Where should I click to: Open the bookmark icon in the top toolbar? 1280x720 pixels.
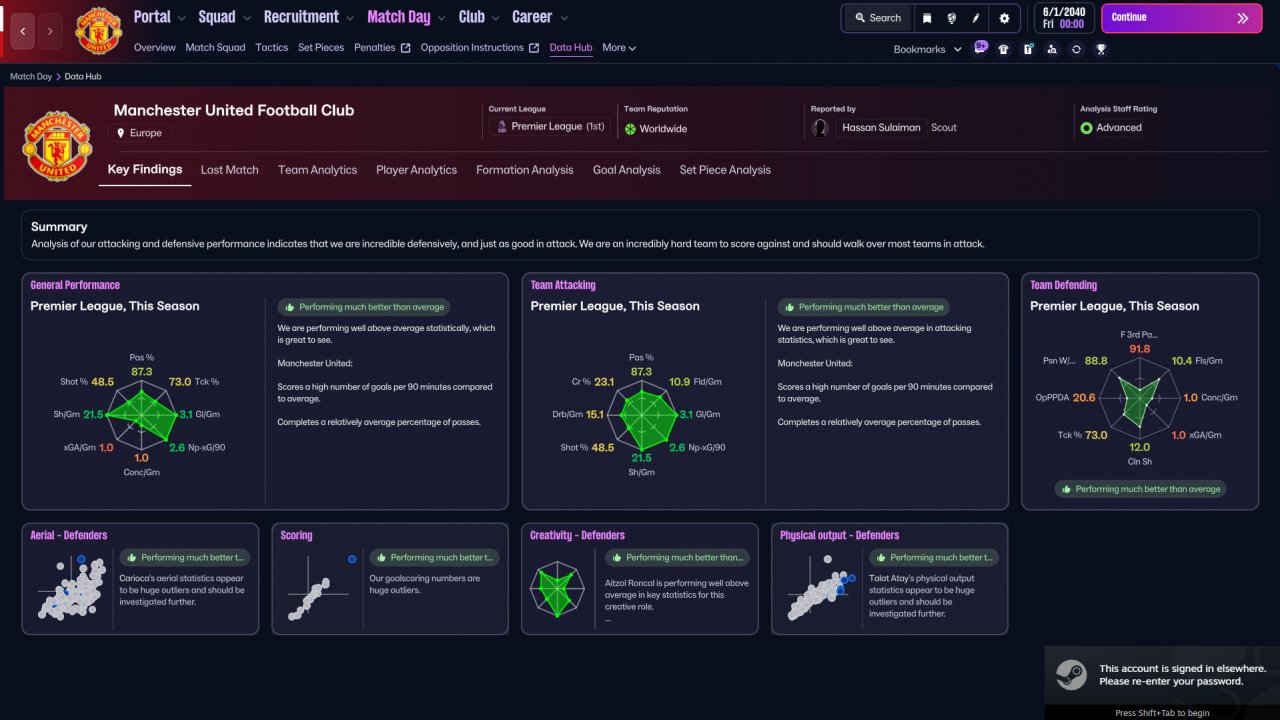point(927,18)
